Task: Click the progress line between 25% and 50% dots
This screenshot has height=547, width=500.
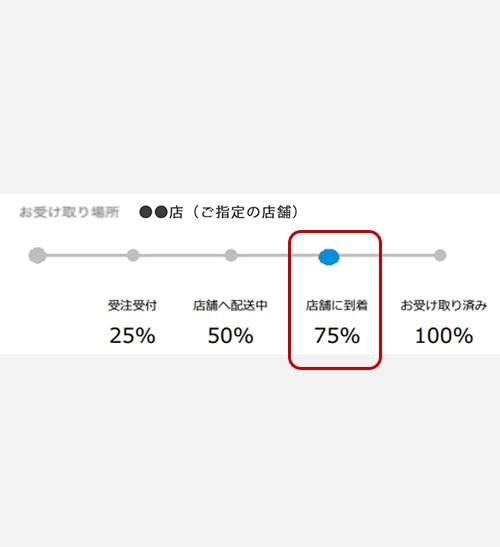Action: click(x=182, y=255)
